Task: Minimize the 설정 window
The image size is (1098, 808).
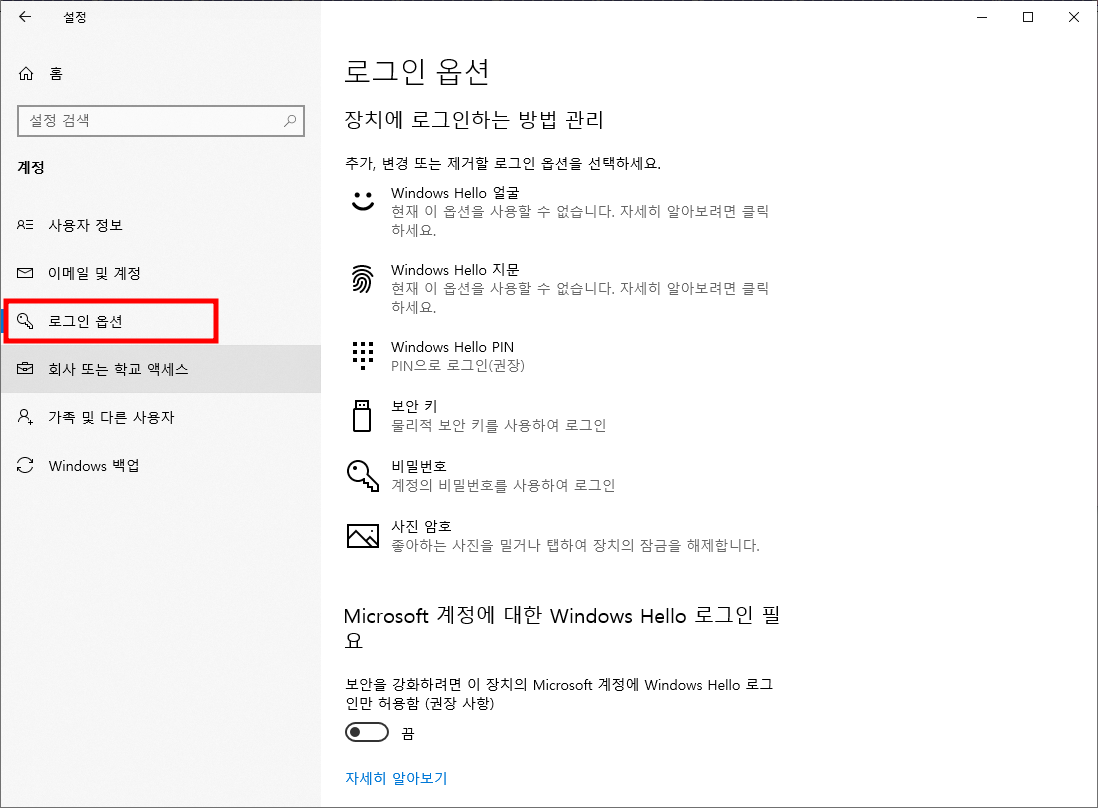Action: 982,17
